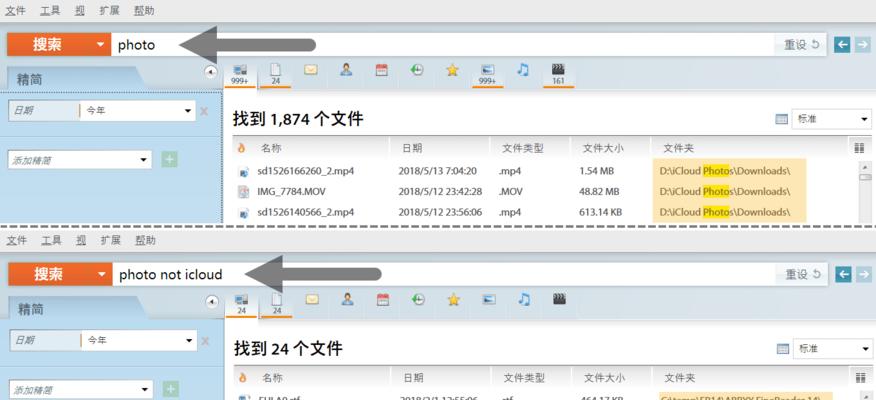Open 文件 menu in top window
876x400 pixels.
(x=16, y=11)
